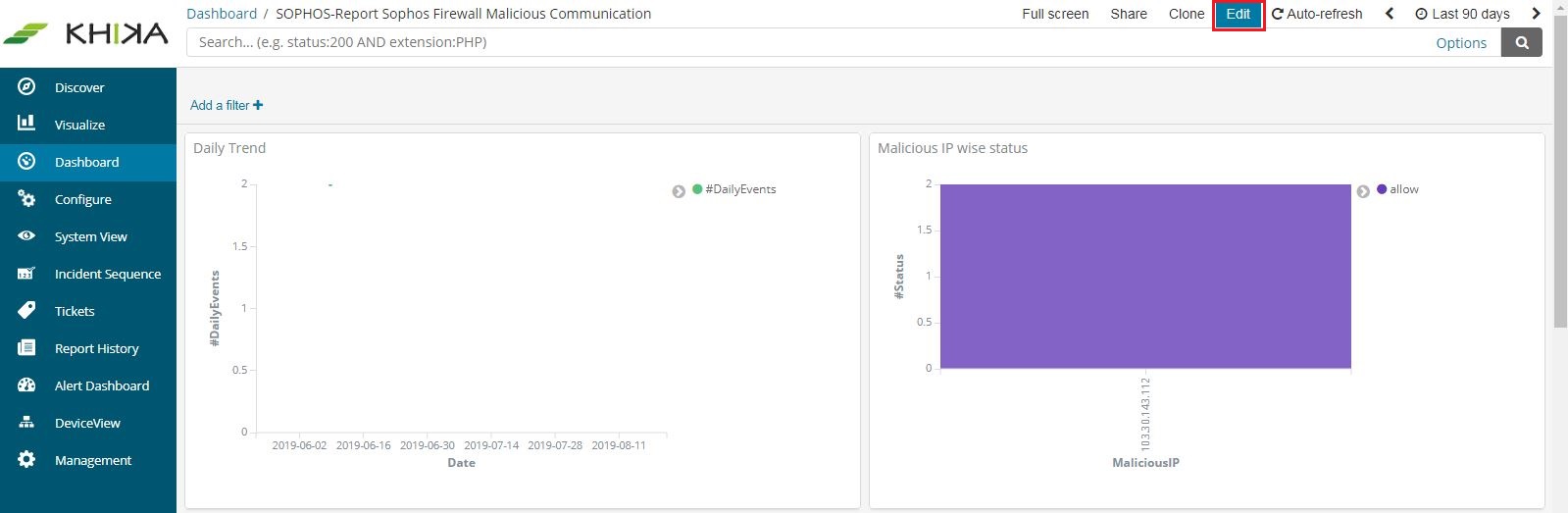Click the purple allow legend dot
This screenshot has height=513, width=1568.
pos(1382,189)
